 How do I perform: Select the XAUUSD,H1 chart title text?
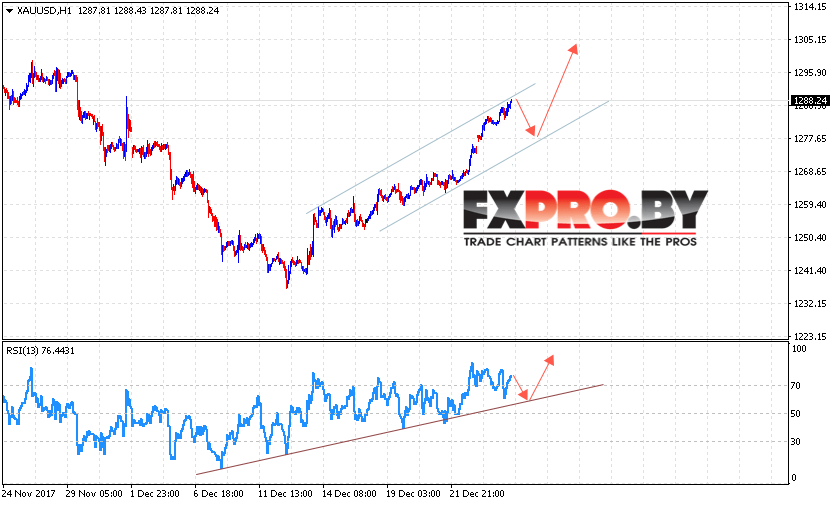click(x=44, y=11)
